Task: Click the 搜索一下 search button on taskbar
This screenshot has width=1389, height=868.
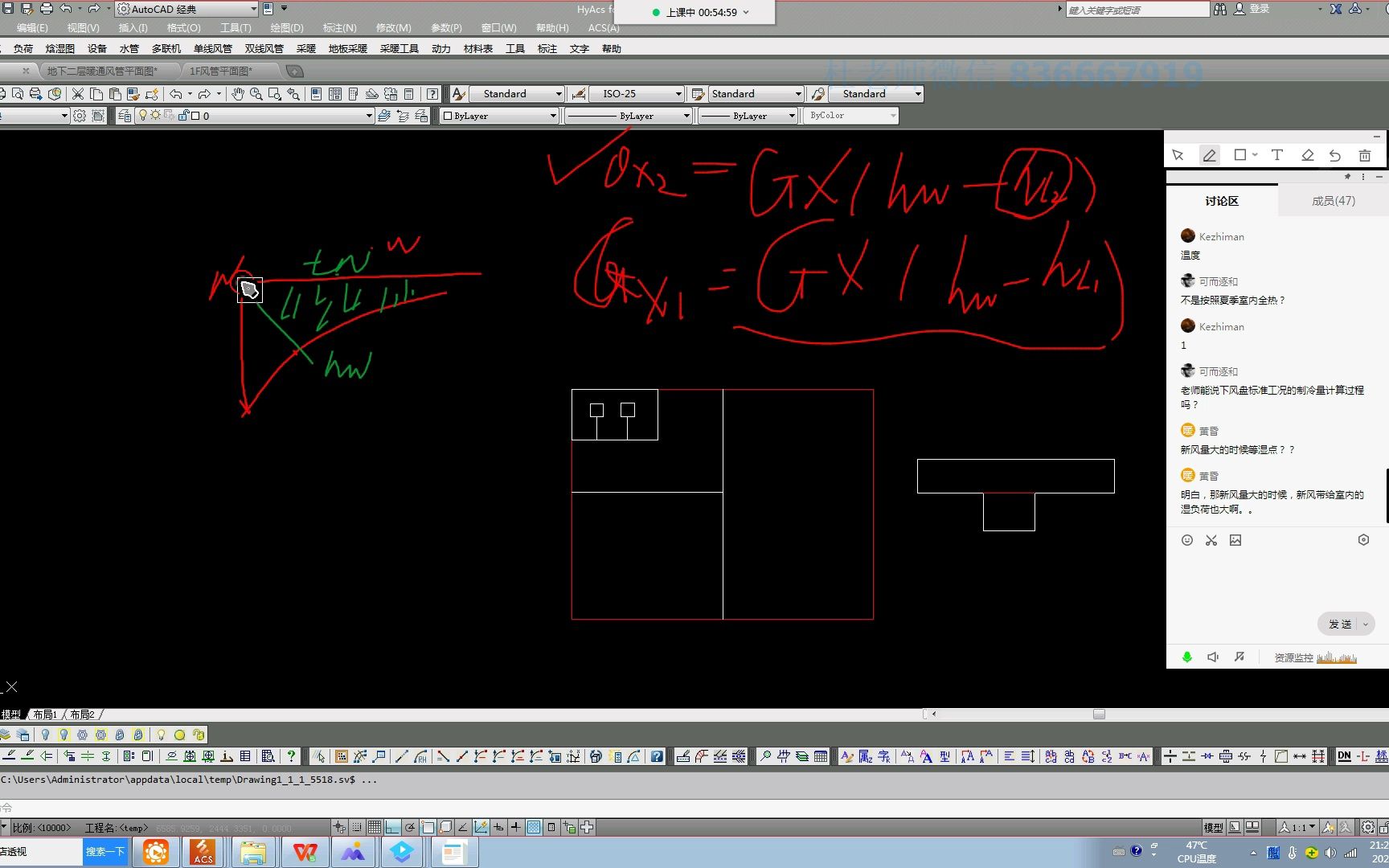Action: 104,851
